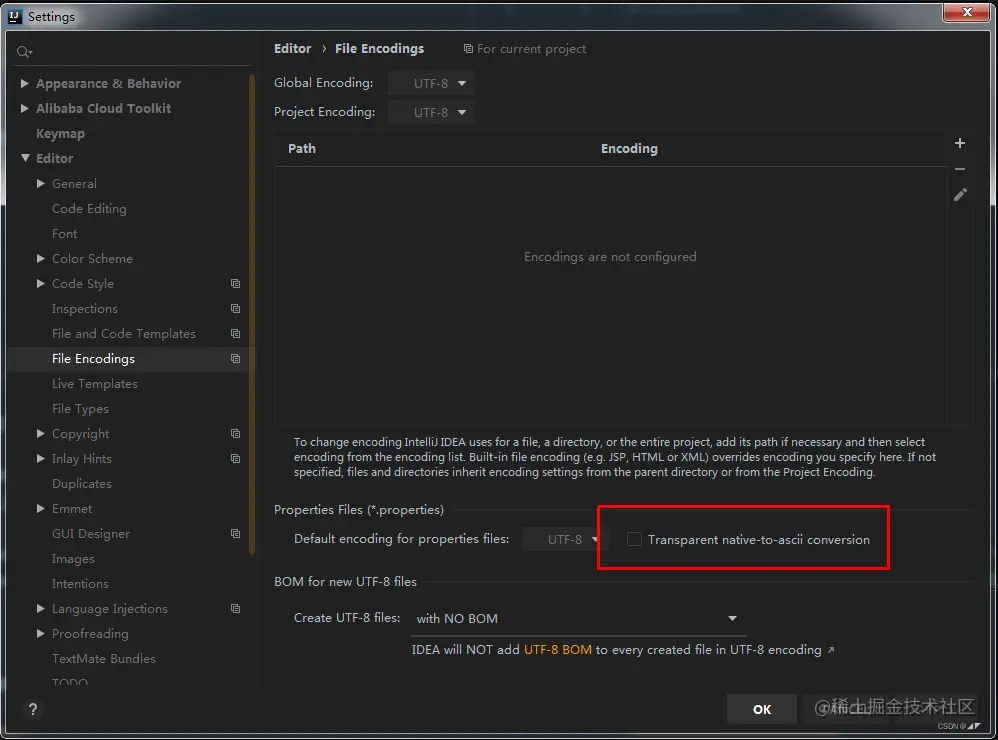The height and width of the screenshot is (740, 998).
Task: Expand Appearance & Behavior section
Action: pyautogui.click(x=25, y=83)
